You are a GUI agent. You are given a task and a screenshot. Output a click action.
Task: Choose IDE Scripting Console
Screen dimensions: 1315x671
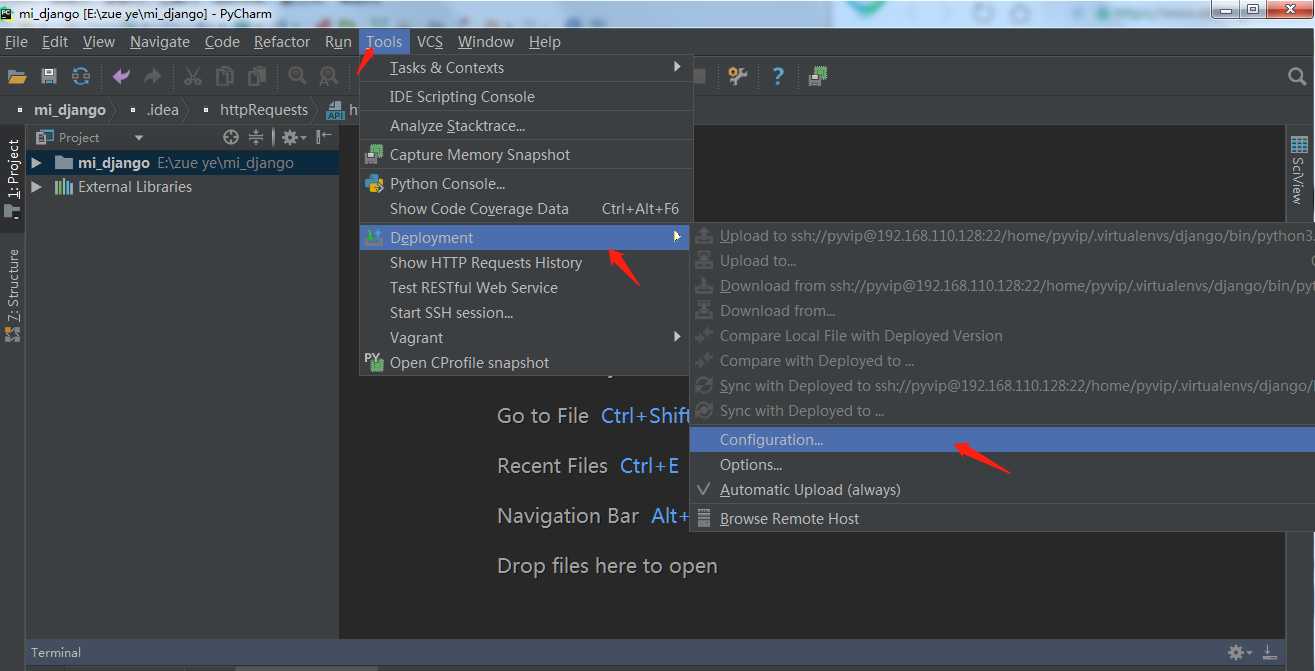[x=526, y=97]
